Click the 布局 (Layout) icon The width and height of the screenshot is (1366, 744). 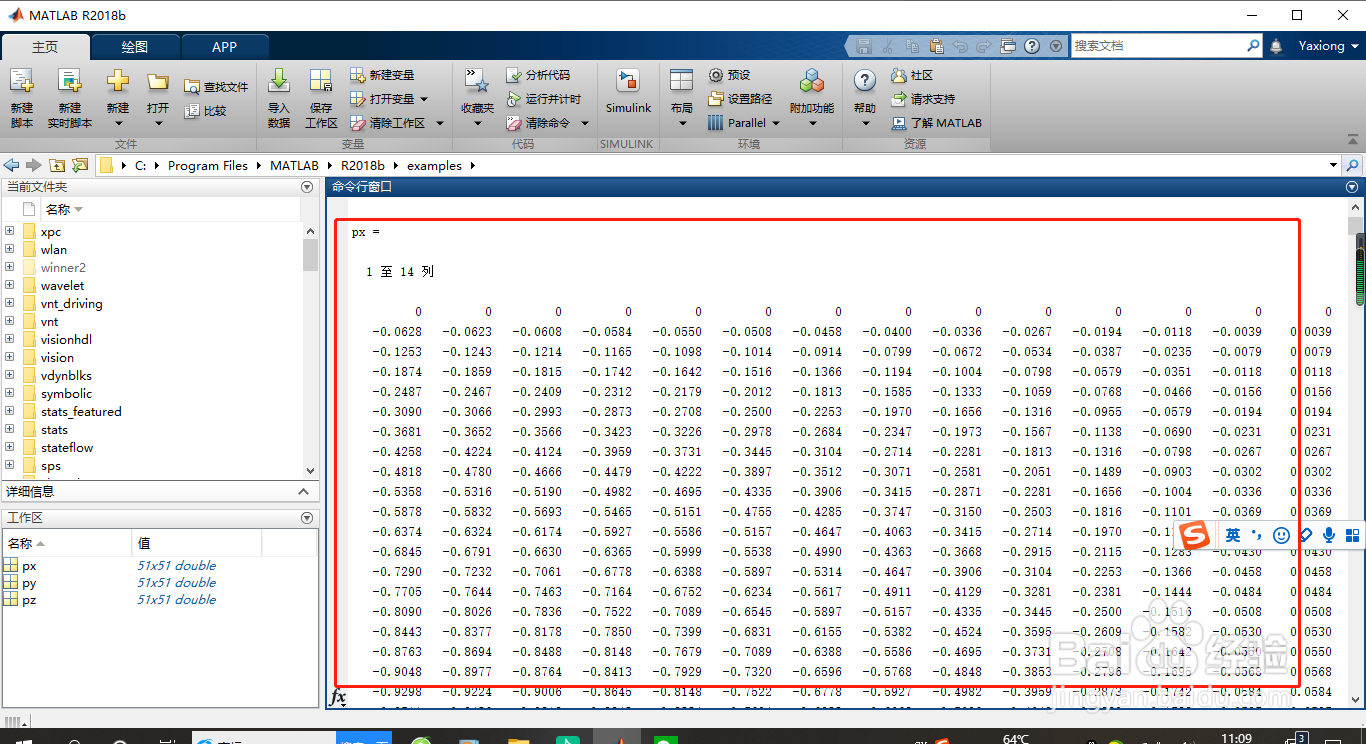[681, 82]
